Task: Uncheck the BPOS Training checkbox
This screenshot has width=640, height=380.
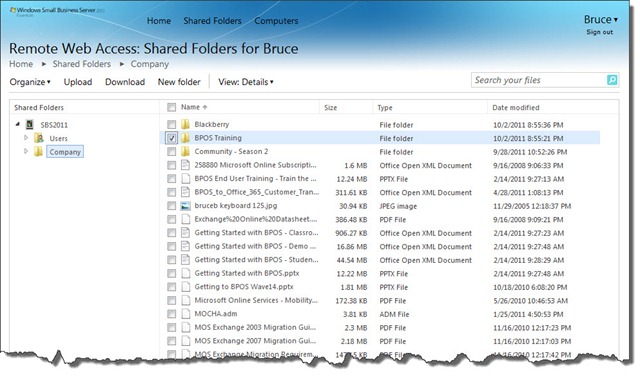Action: tap(171, 138)
